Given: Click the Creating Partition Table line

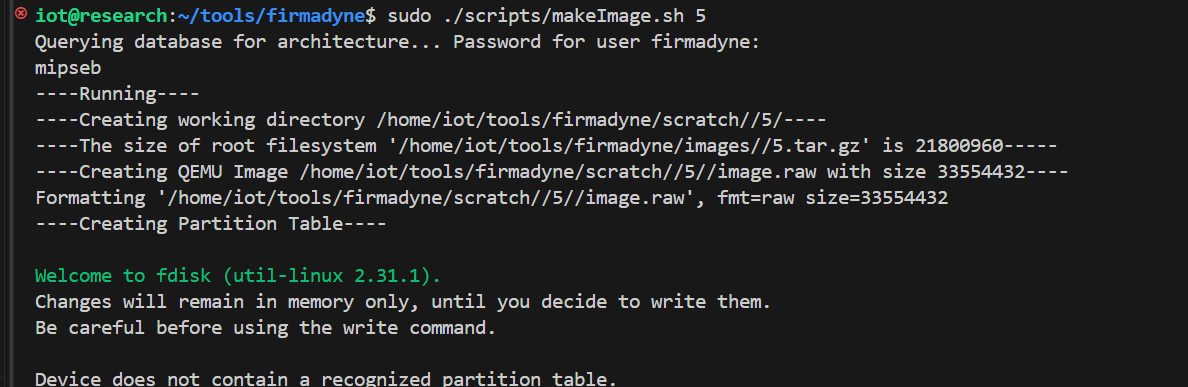Looking at the screenshot, I should point(211,224).
